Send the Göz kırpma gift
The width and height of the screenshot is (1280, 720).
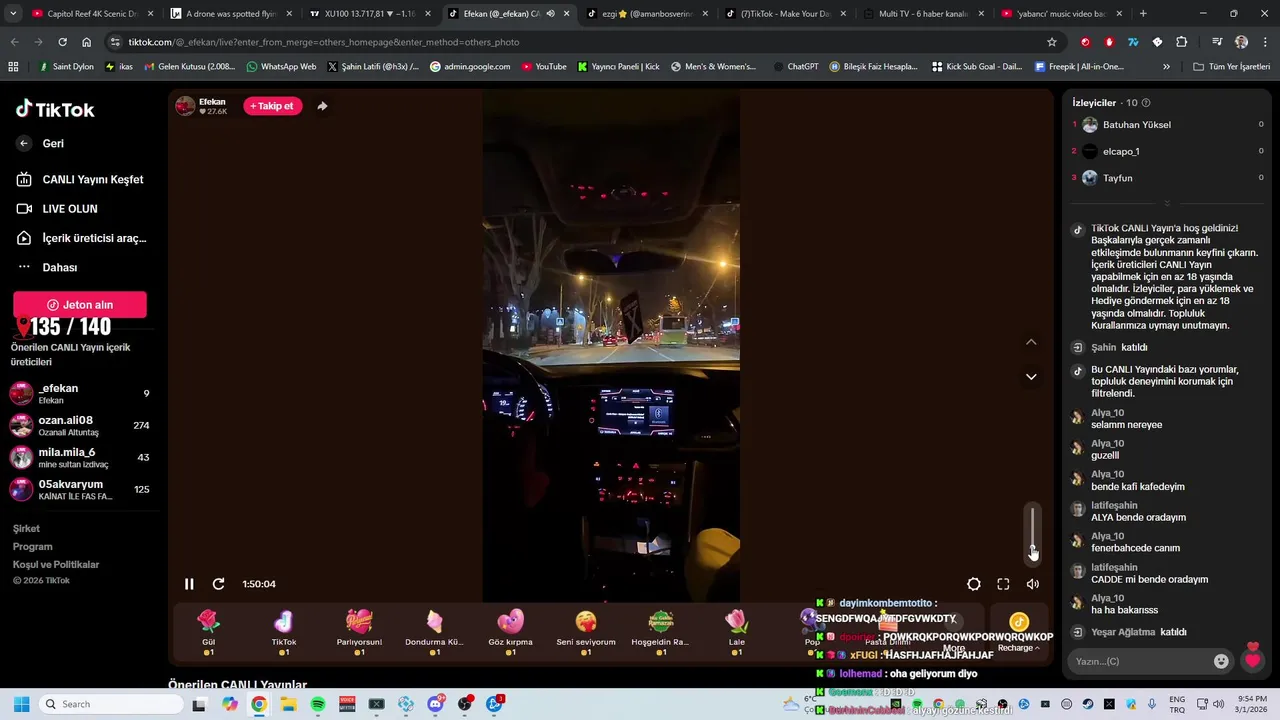coord(510,632)
